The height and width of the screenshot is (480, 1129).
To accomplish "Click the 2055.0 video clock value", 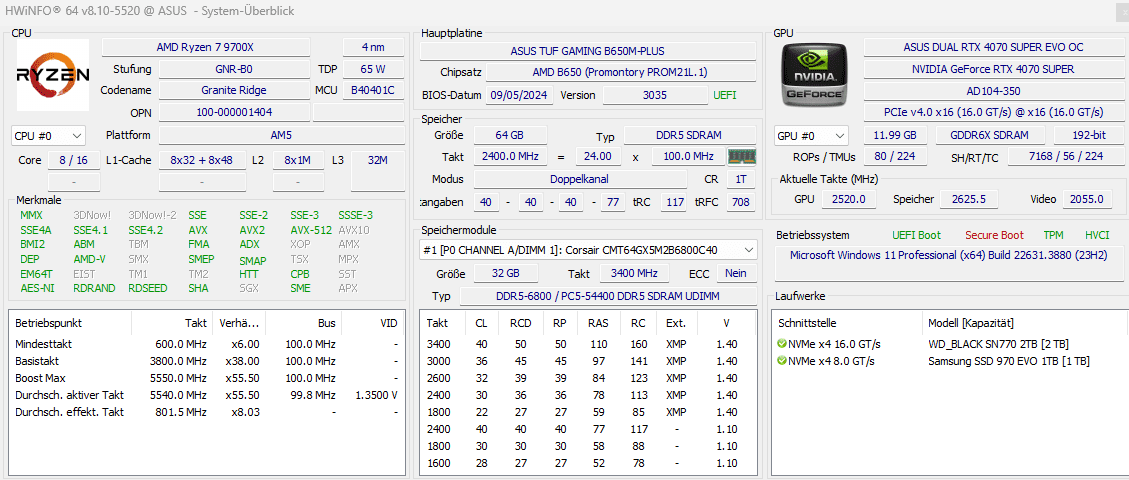I will [x=1087, y=199].
